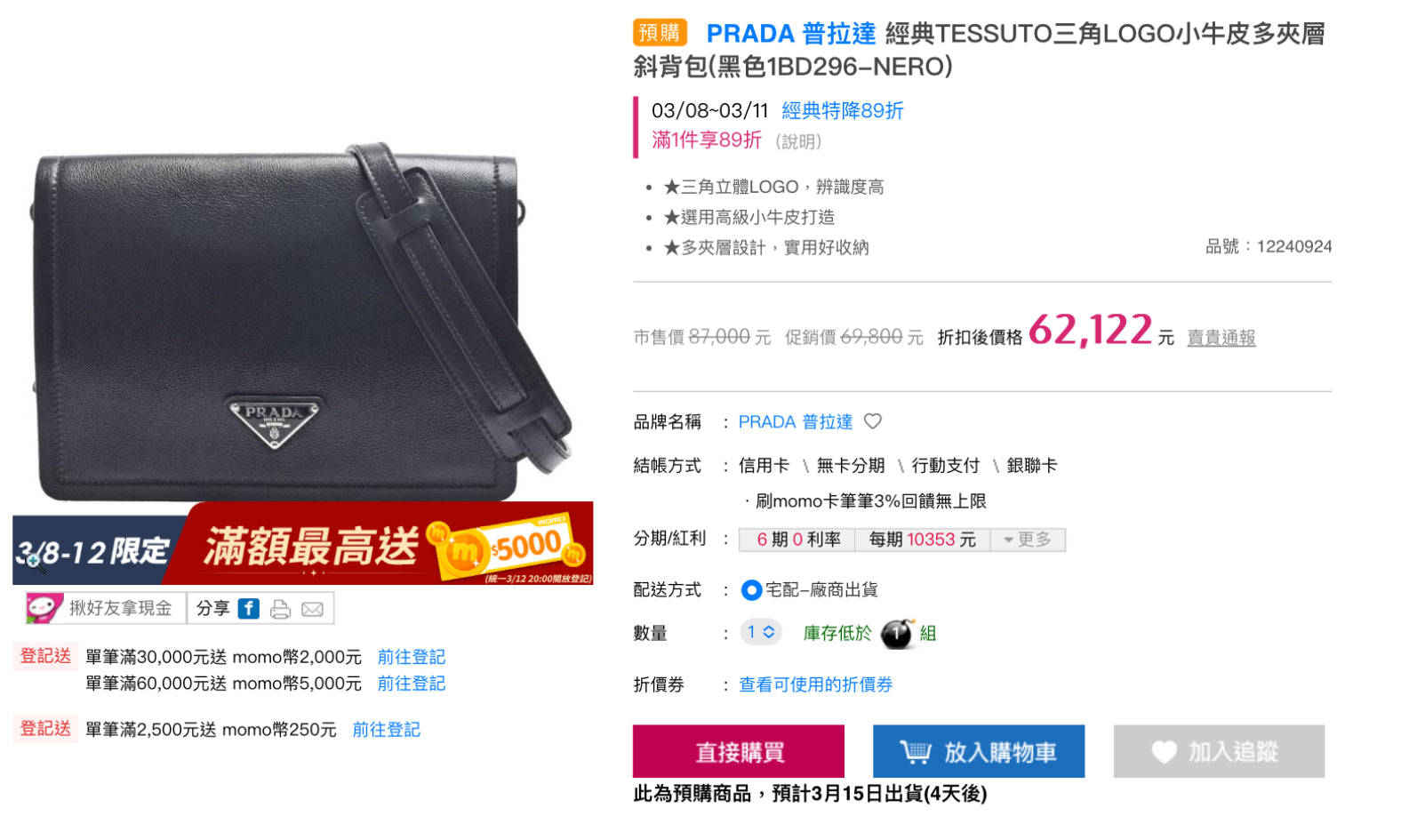Click 直接購買 buy now button
The height and width of the screenshot is (840, 1409).
point(739,751)
